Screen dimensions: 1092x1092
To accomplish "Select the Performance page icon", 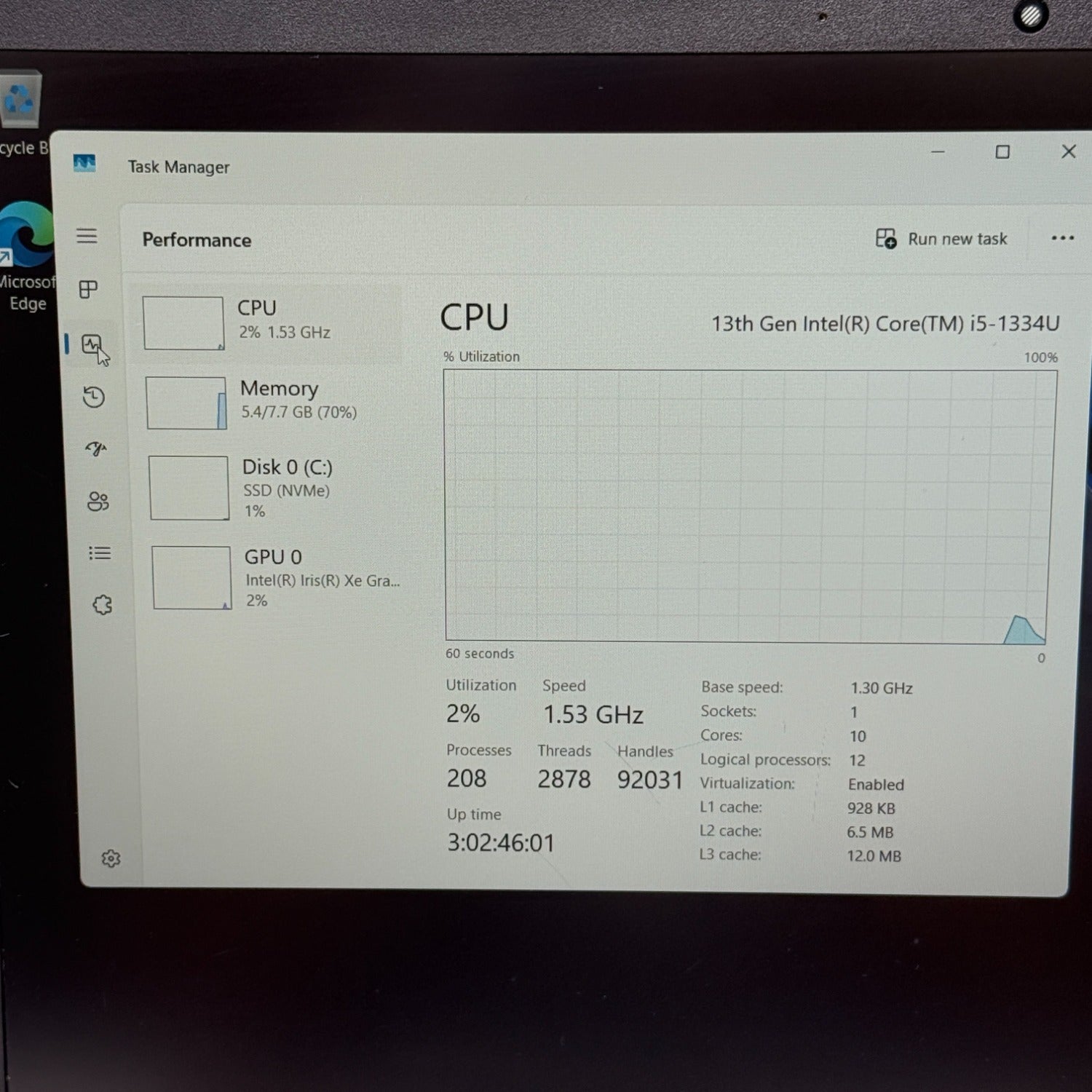I will click(x=92, y=344).
